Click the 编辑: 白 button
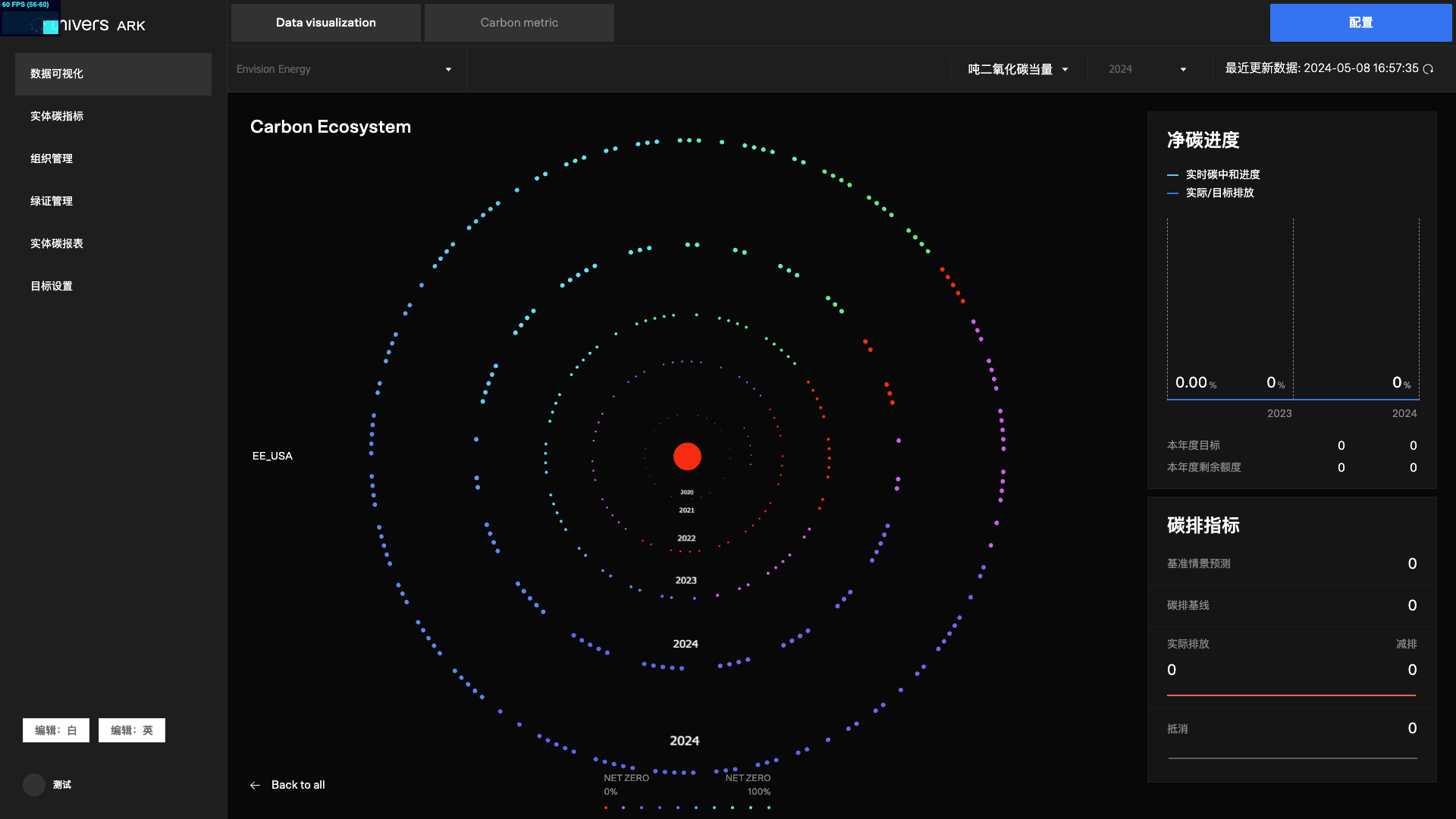 click(56, 730)
